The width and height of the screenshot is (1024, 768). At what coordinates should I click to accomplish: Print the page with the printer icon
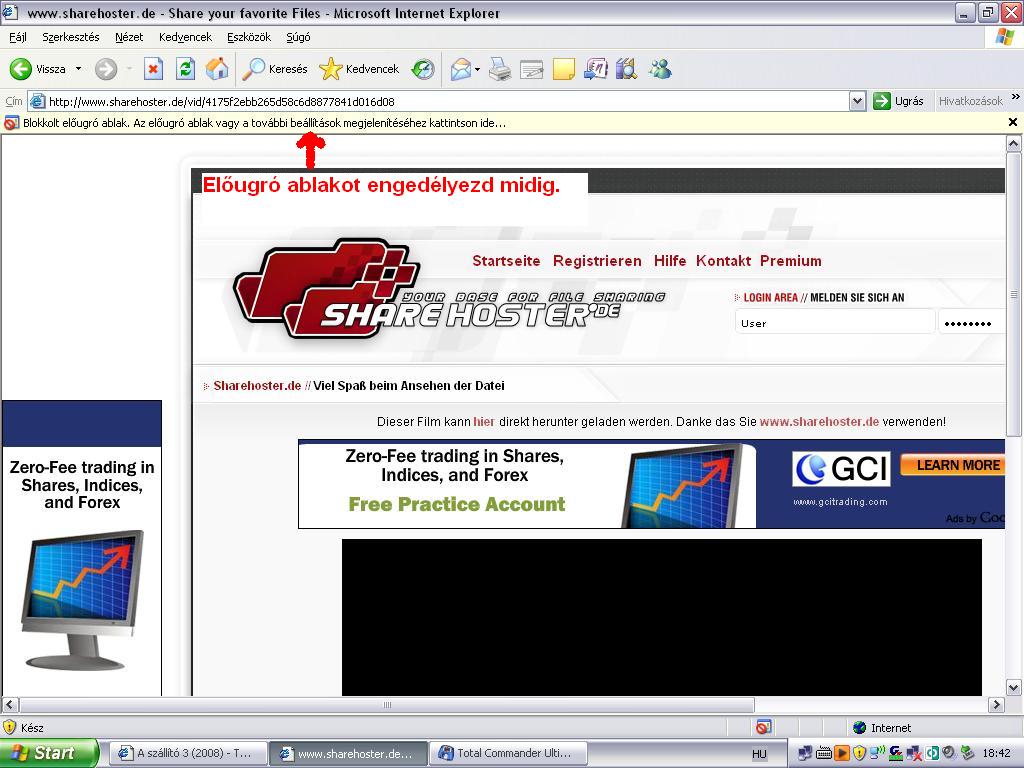tap(500, 69)
